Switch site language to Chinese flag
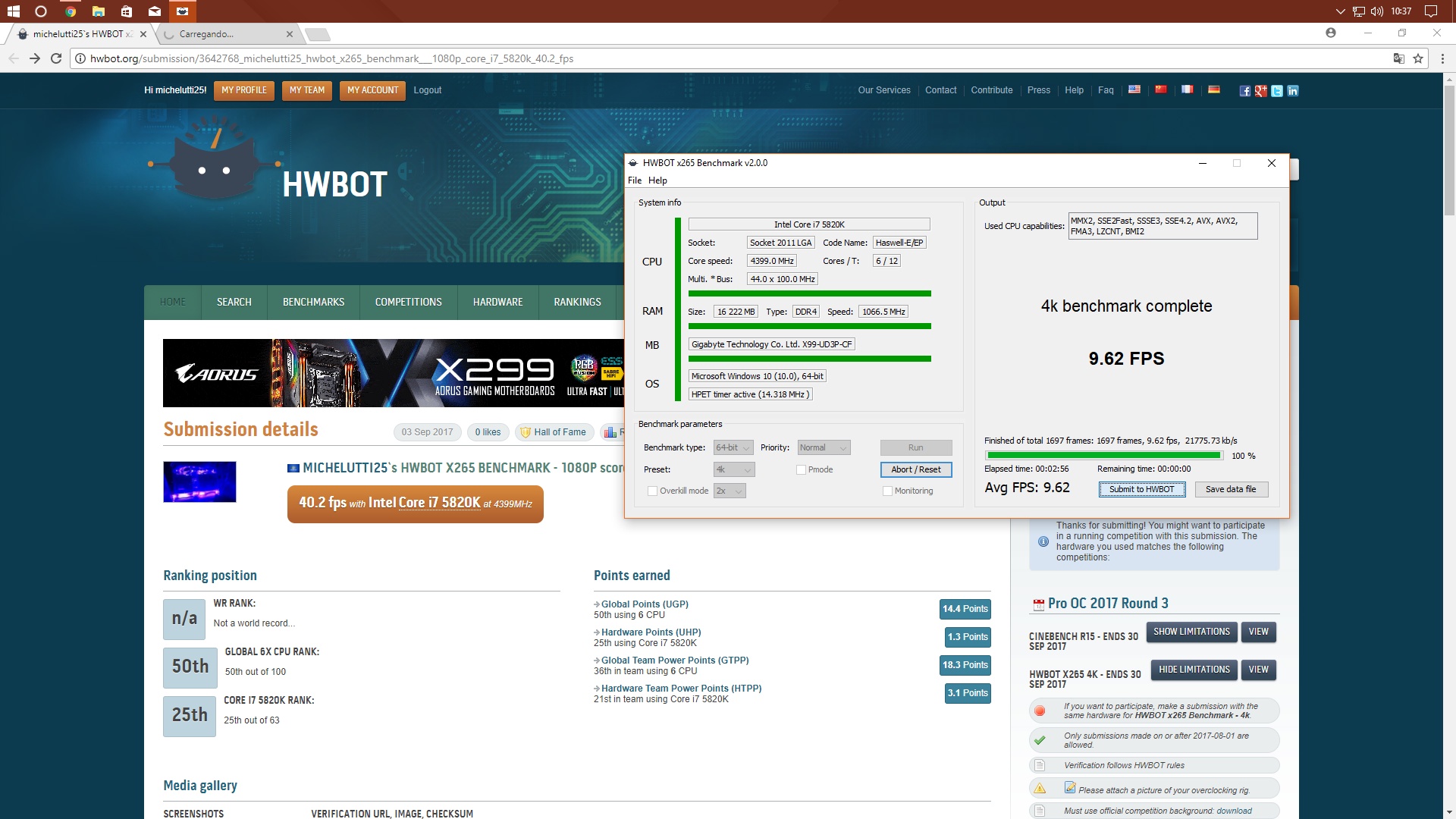This screenshot has height=819, width=1456. pos(1161,89)
